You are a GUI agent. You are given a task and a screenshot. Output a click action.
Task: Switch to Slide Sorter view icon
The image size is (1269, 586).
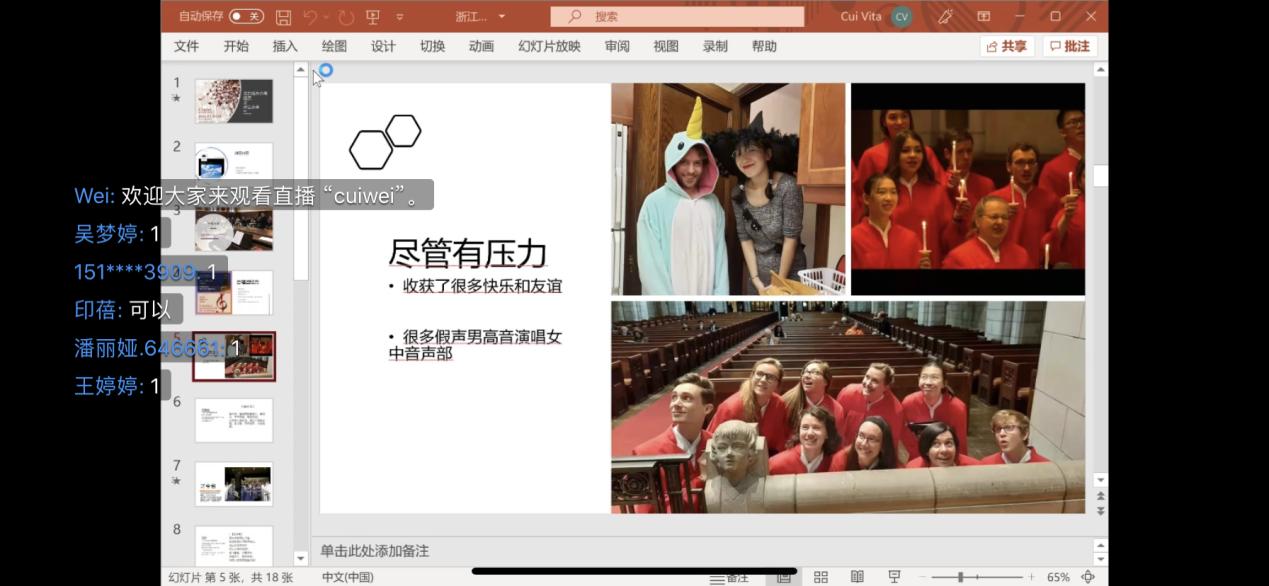(821, 577)
